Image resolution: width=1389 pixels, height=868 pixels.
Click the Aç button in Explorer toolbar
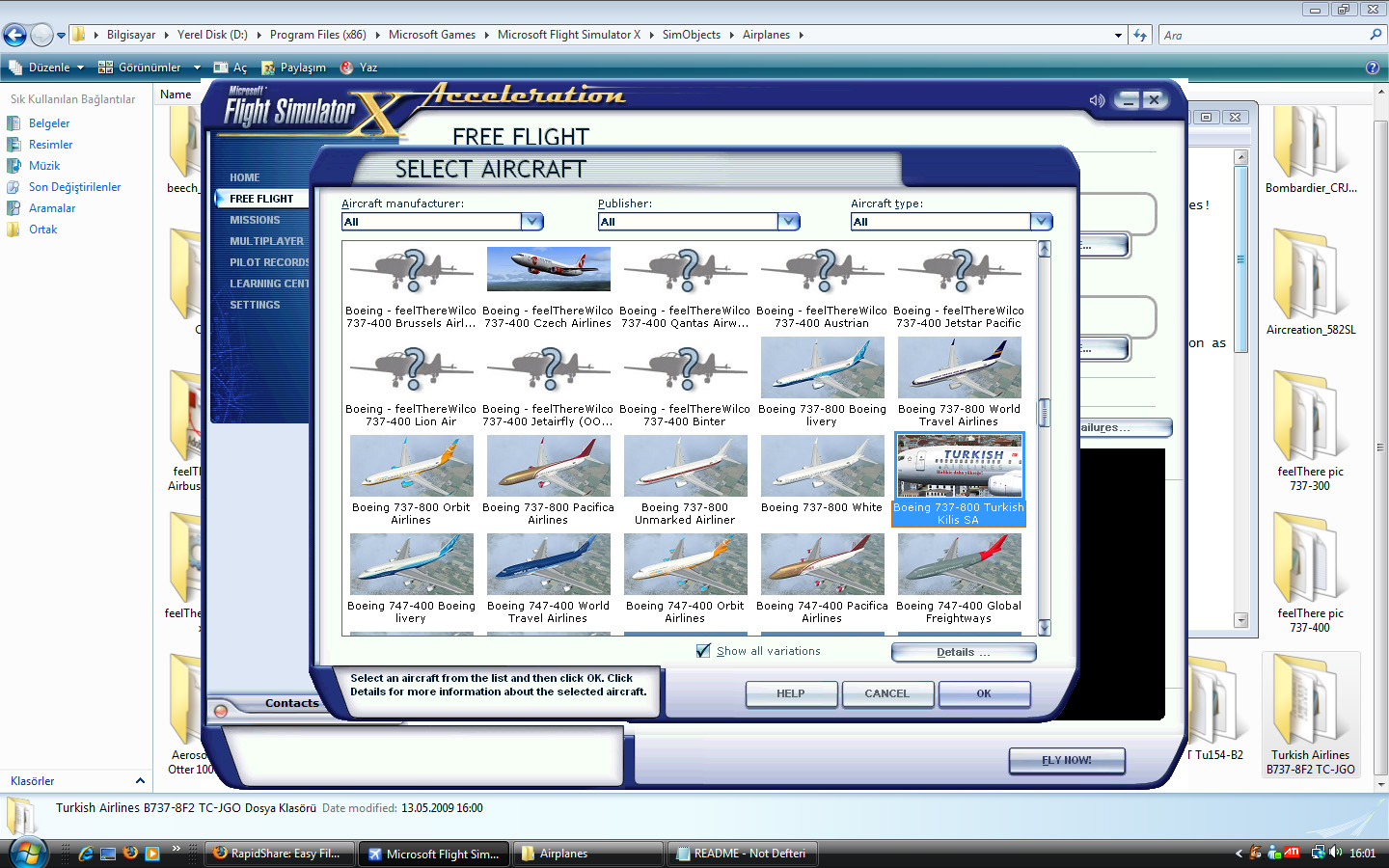pyautogui.click(x=231, y=68)
